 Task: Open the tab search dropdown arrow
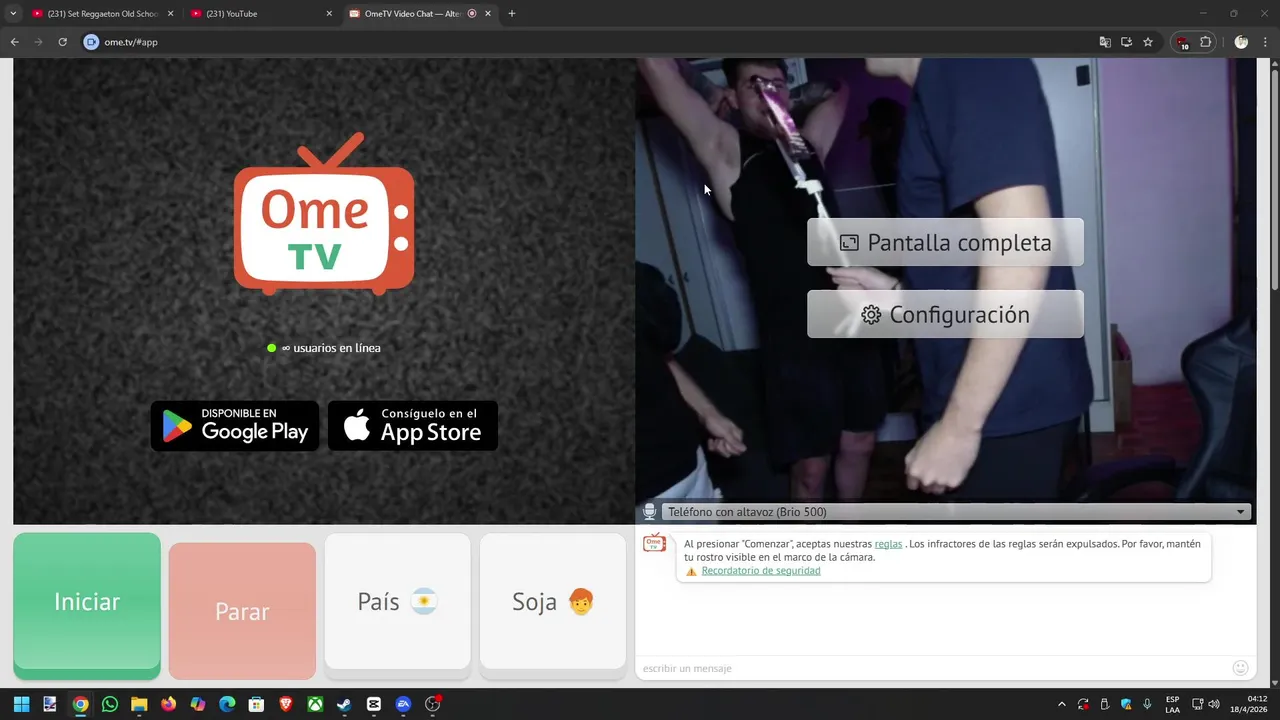[x=13, y=14]
